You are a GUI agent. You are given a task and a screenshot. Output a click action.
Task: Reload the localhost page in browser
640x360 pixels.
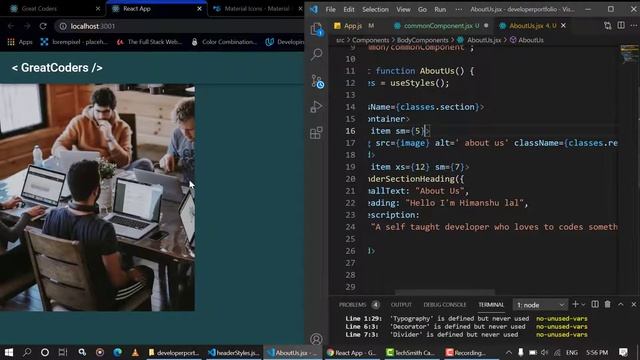(43, 26)
